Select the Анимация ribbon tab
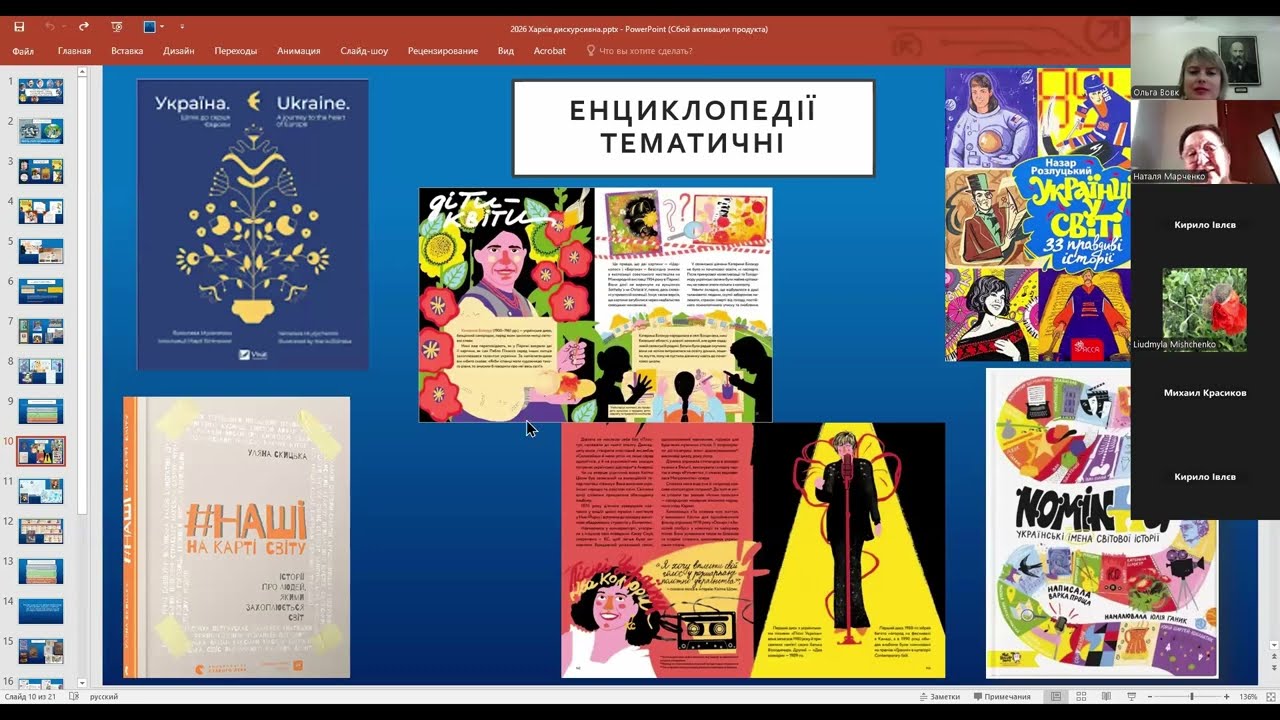The image size is (1280, 720). tap(299, 51)
